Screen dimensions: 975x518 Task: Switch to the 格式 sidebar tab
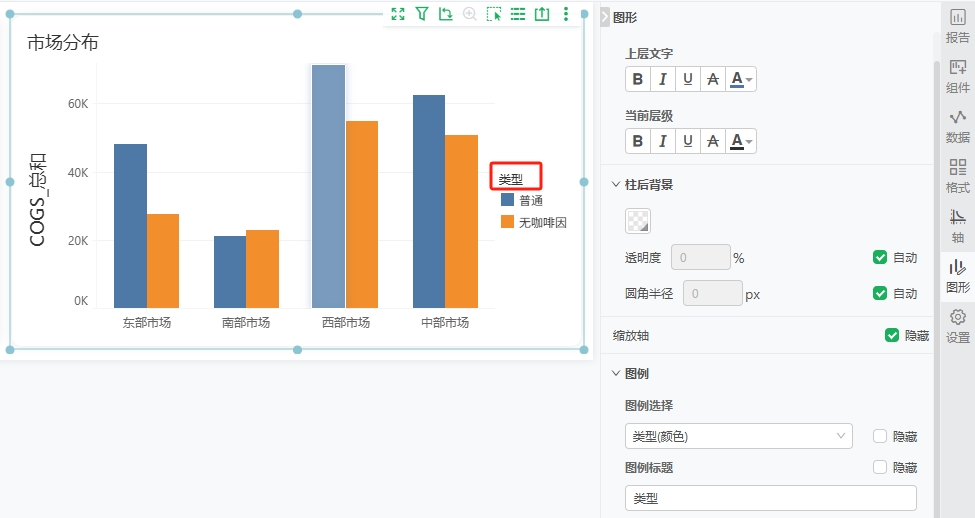pos(957,176)
